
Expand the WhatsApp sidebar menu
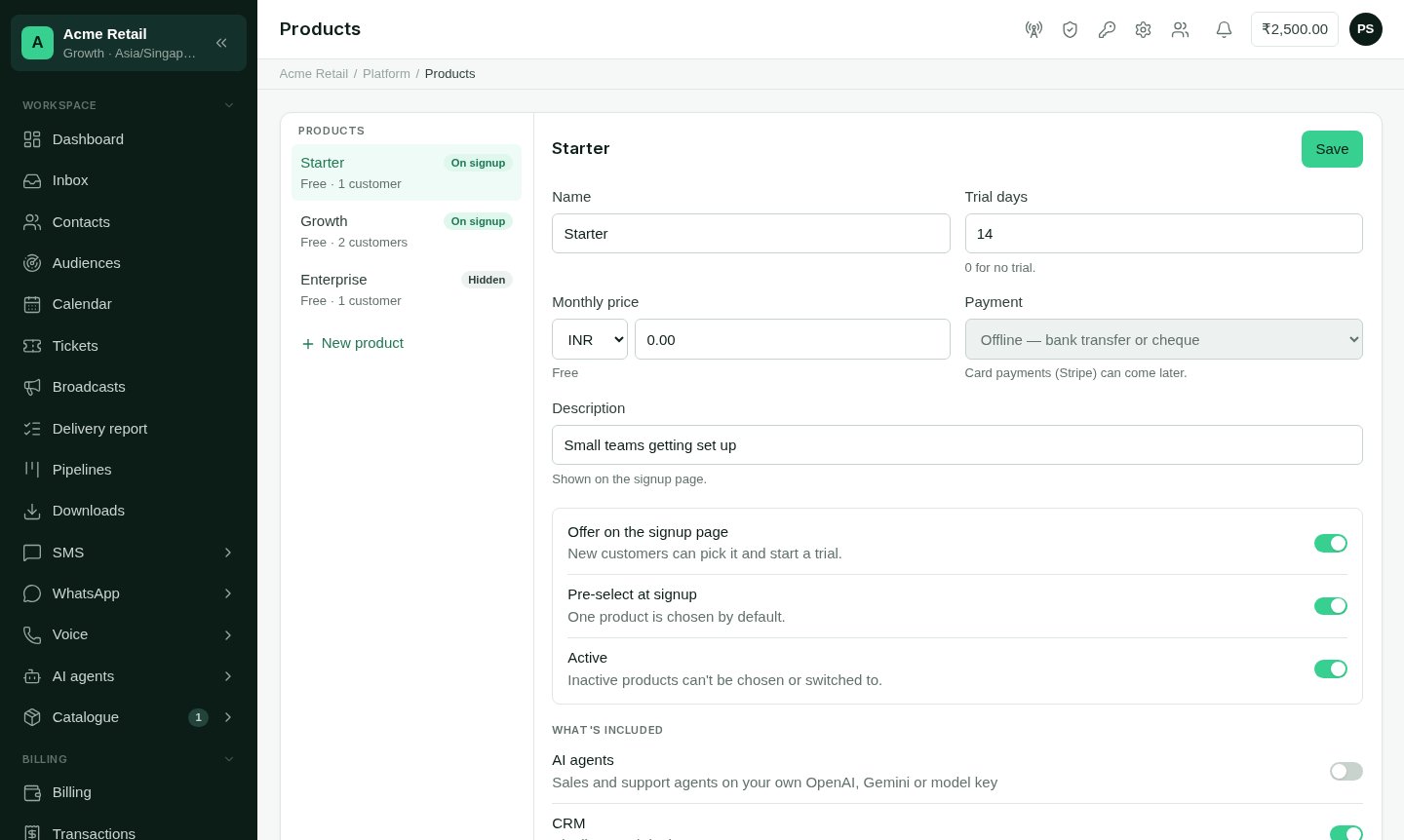pyautogui.click(x=129, y=593)
